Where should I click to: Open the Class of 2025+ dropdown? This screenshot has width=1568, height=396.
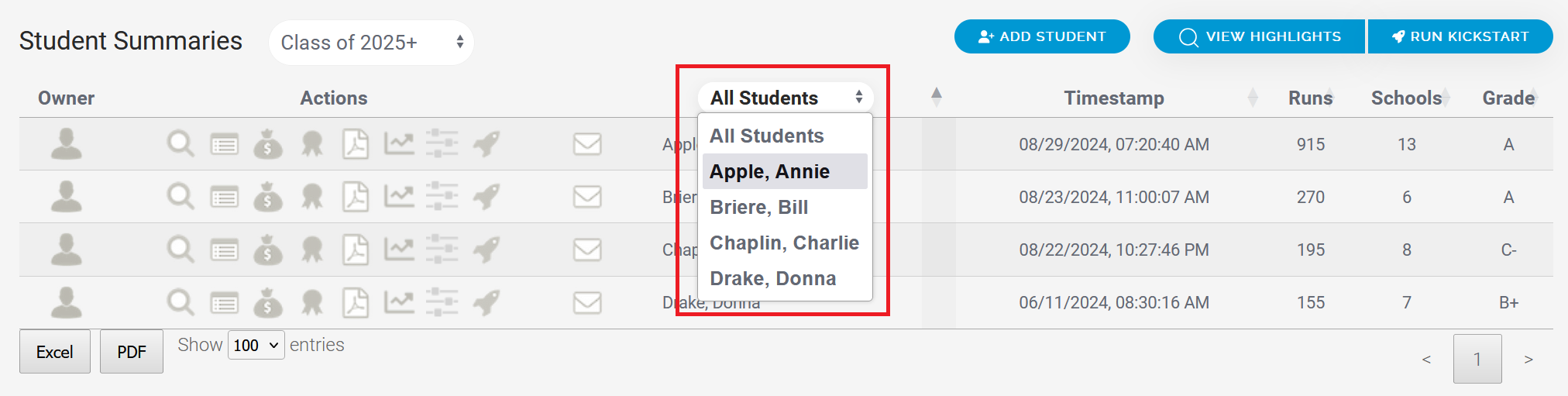coord(371,43)
